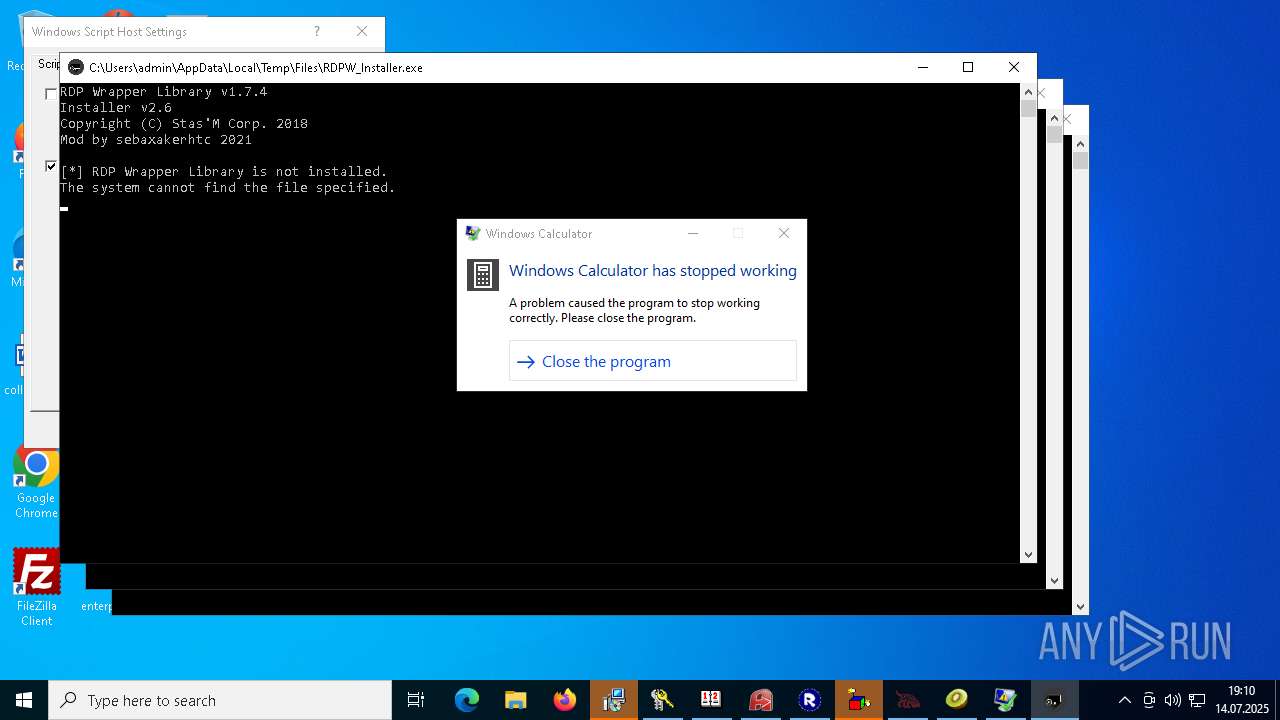Screen dimensions: 1280x720
Task: Open the volume control tray icon
Action: 1172,700
